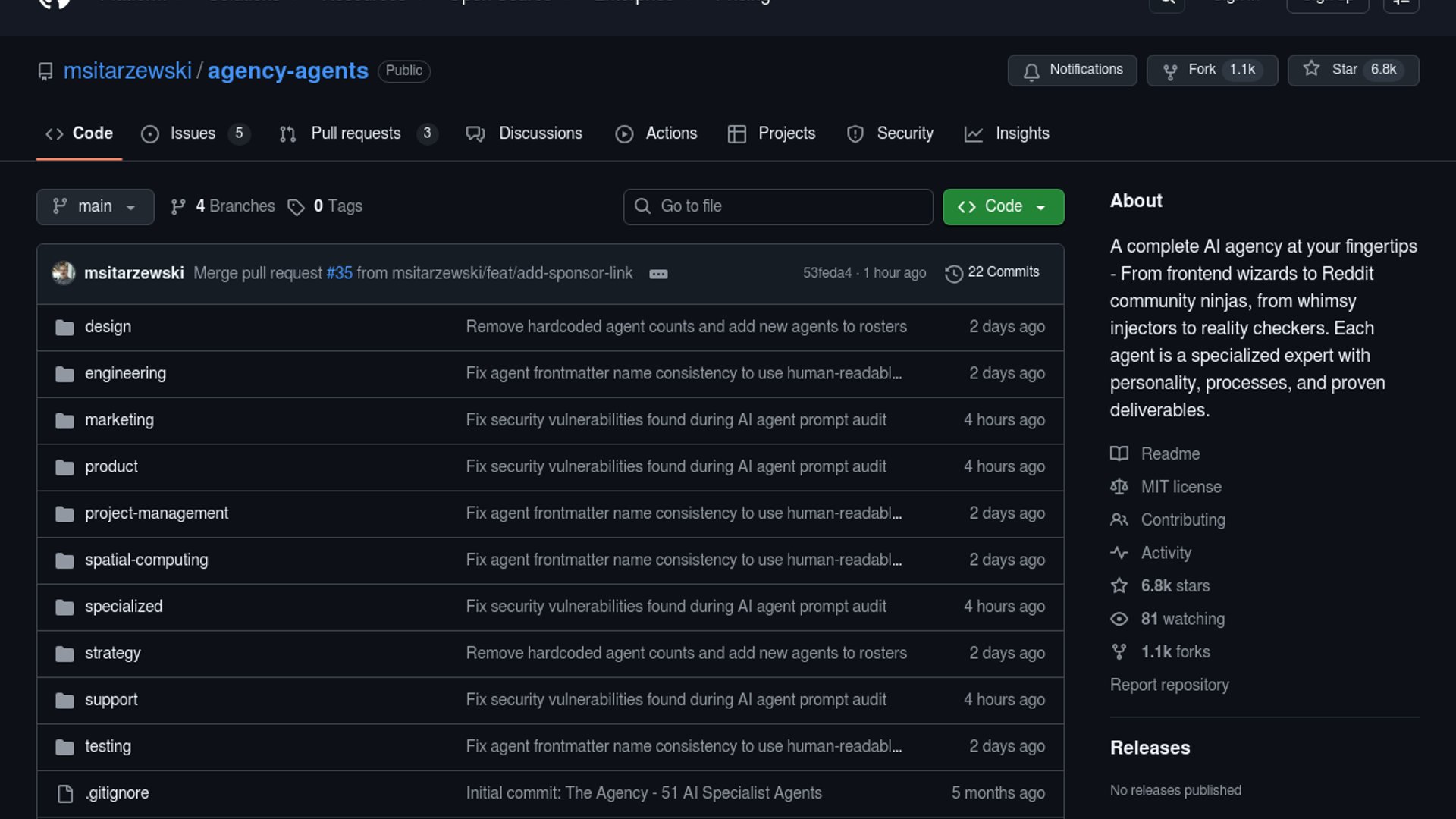Click the Fork repository icon

tap(1170, 71)
